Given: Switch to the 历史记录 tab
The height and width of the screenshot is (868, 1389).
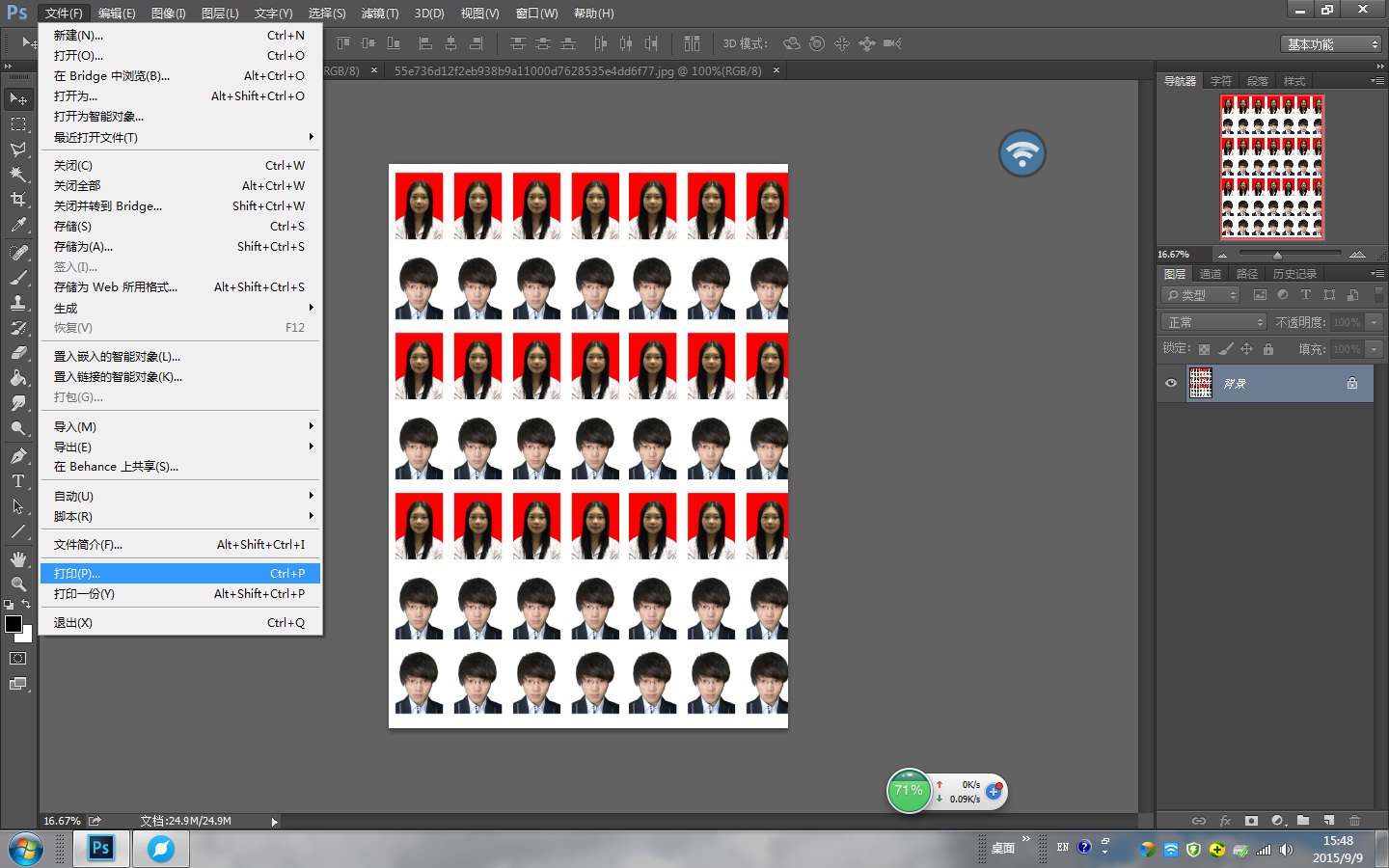Looking at the screenshot, I should tap(1294, 274).
